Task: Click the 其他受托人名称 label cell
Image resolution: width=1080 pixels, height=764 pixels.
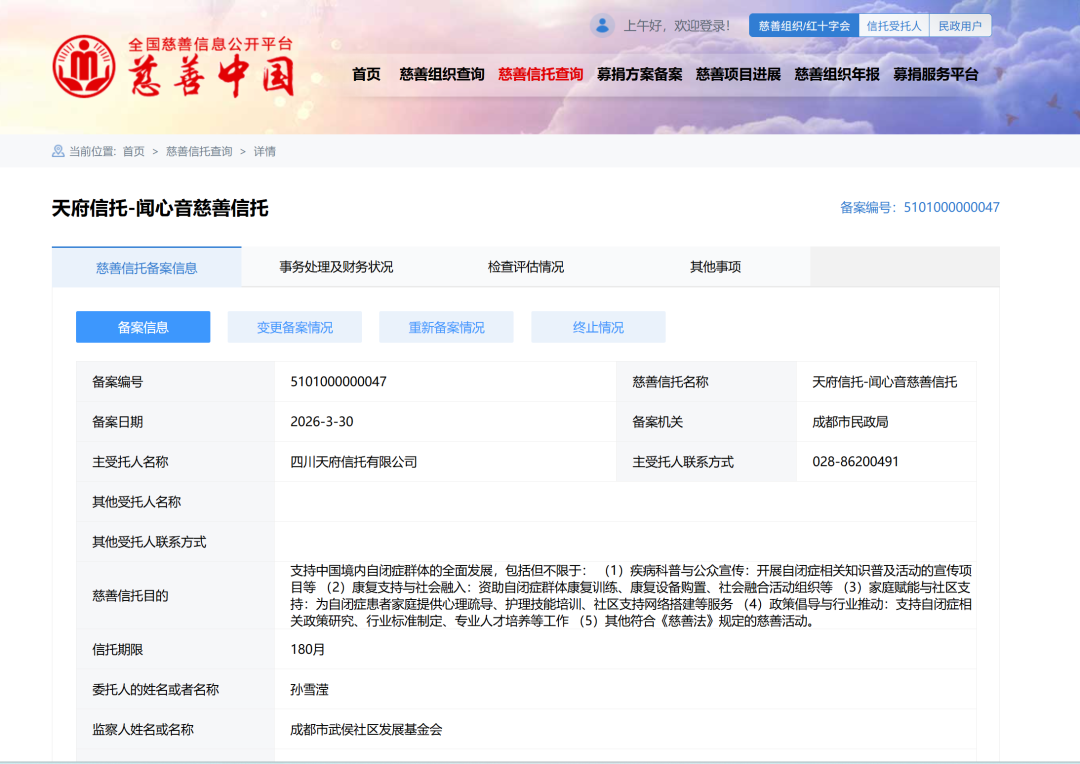Action: click(x=175, y=502)
